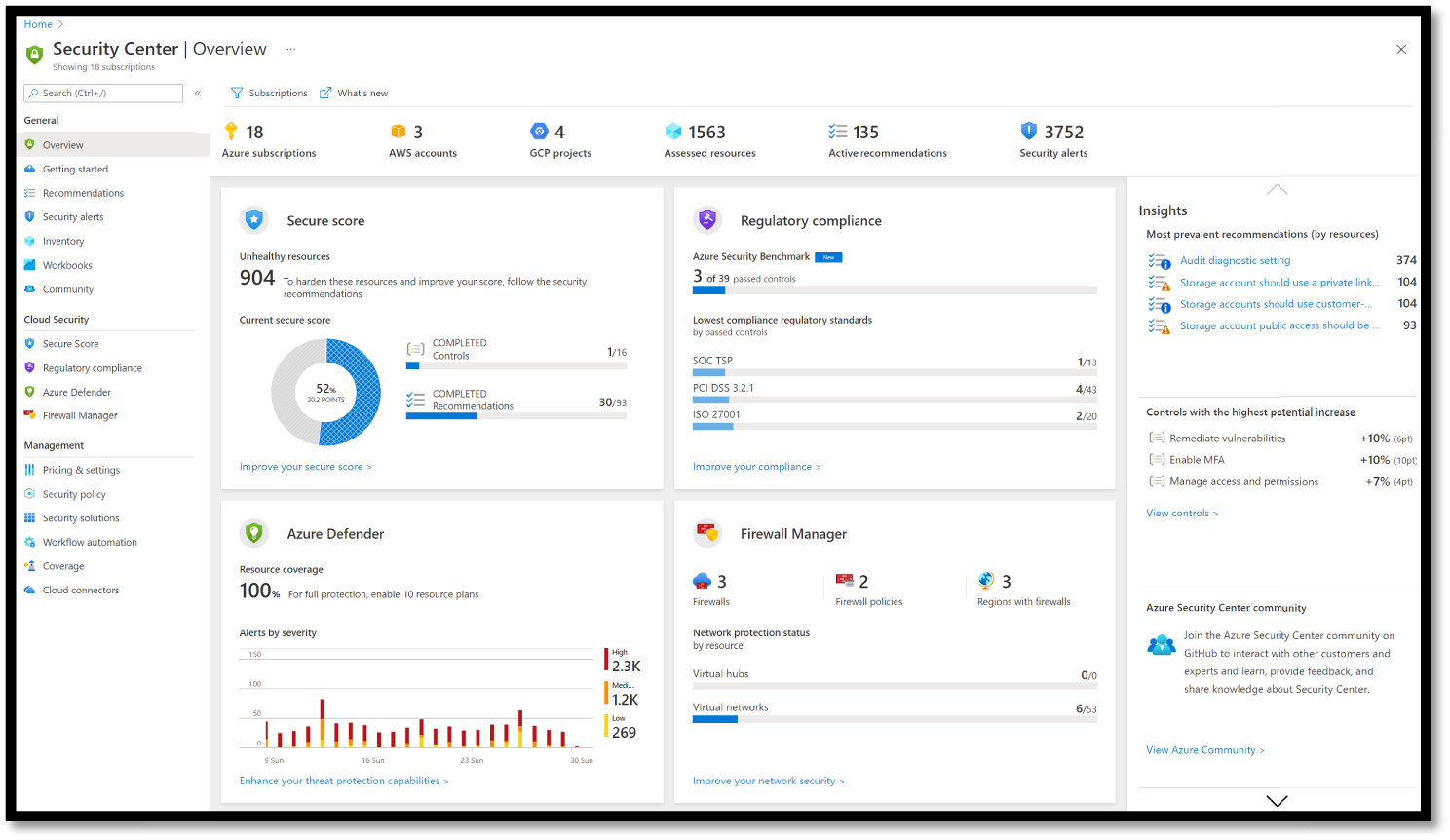Close the Security Center blade
Viewport: 1450px width, 840px height.
(1401, 49)
